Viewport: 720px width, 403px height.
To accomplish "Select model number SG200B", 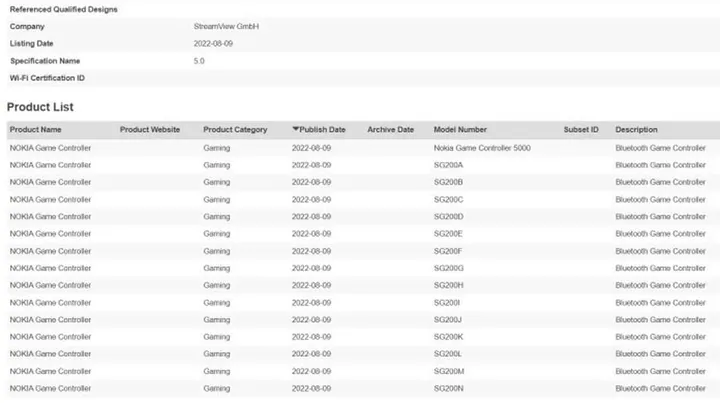I will click(448, 182).
